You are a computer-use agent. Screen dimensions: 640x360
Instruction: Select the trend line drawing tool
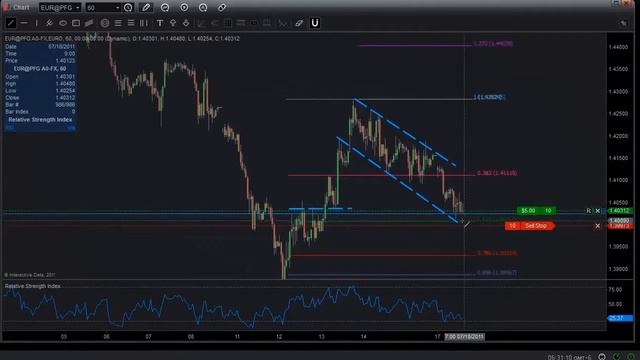click(x=11, y=23)
